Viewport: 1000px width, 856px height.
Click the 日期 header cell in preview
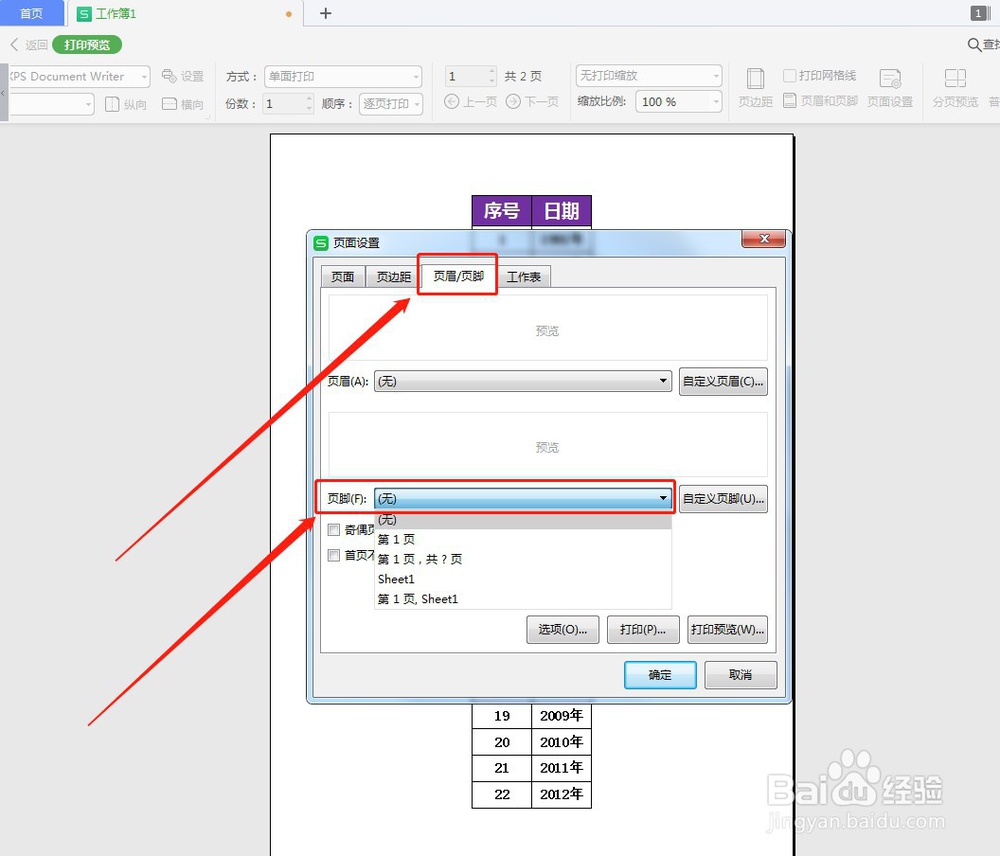[561, 210]
